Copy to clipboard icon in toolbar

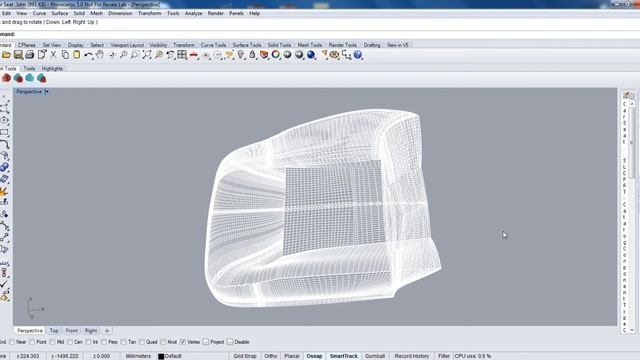(x=65, y=55)
